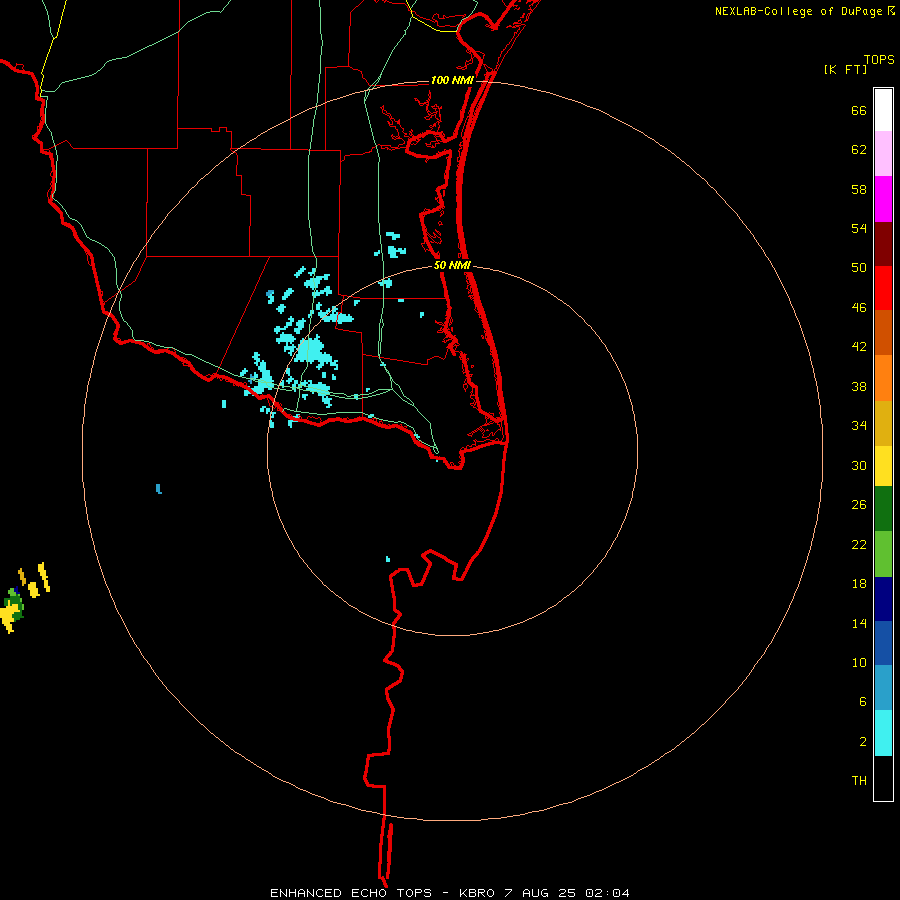This screenshot has height=900, width=900.
Task: Select the navy blue legend swatch
Action: pyautogui.click(x=883, y=599)
